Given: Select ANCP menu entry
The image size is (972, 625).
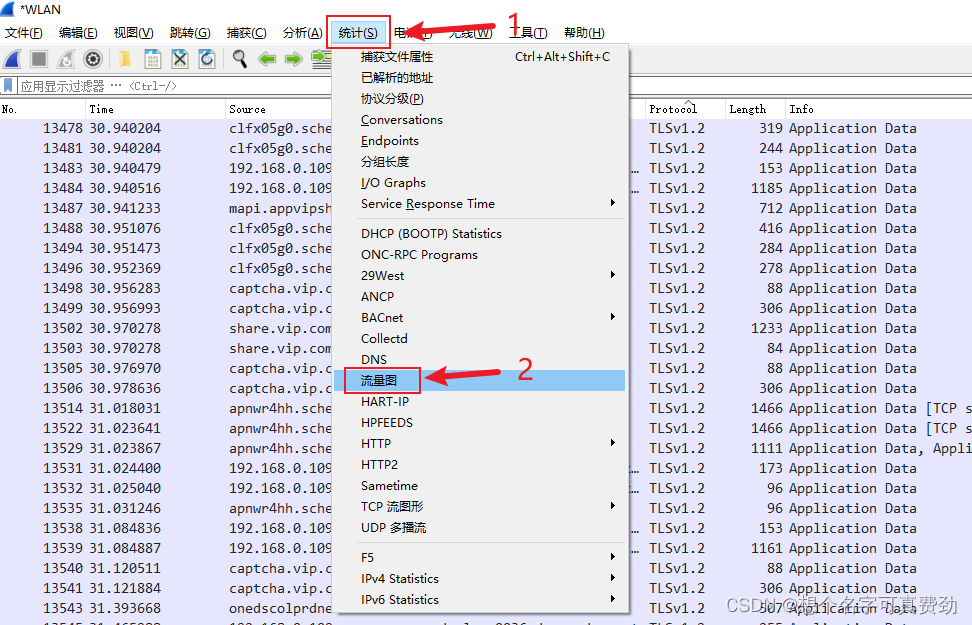Looking at the screenshot, I should 480,297.
